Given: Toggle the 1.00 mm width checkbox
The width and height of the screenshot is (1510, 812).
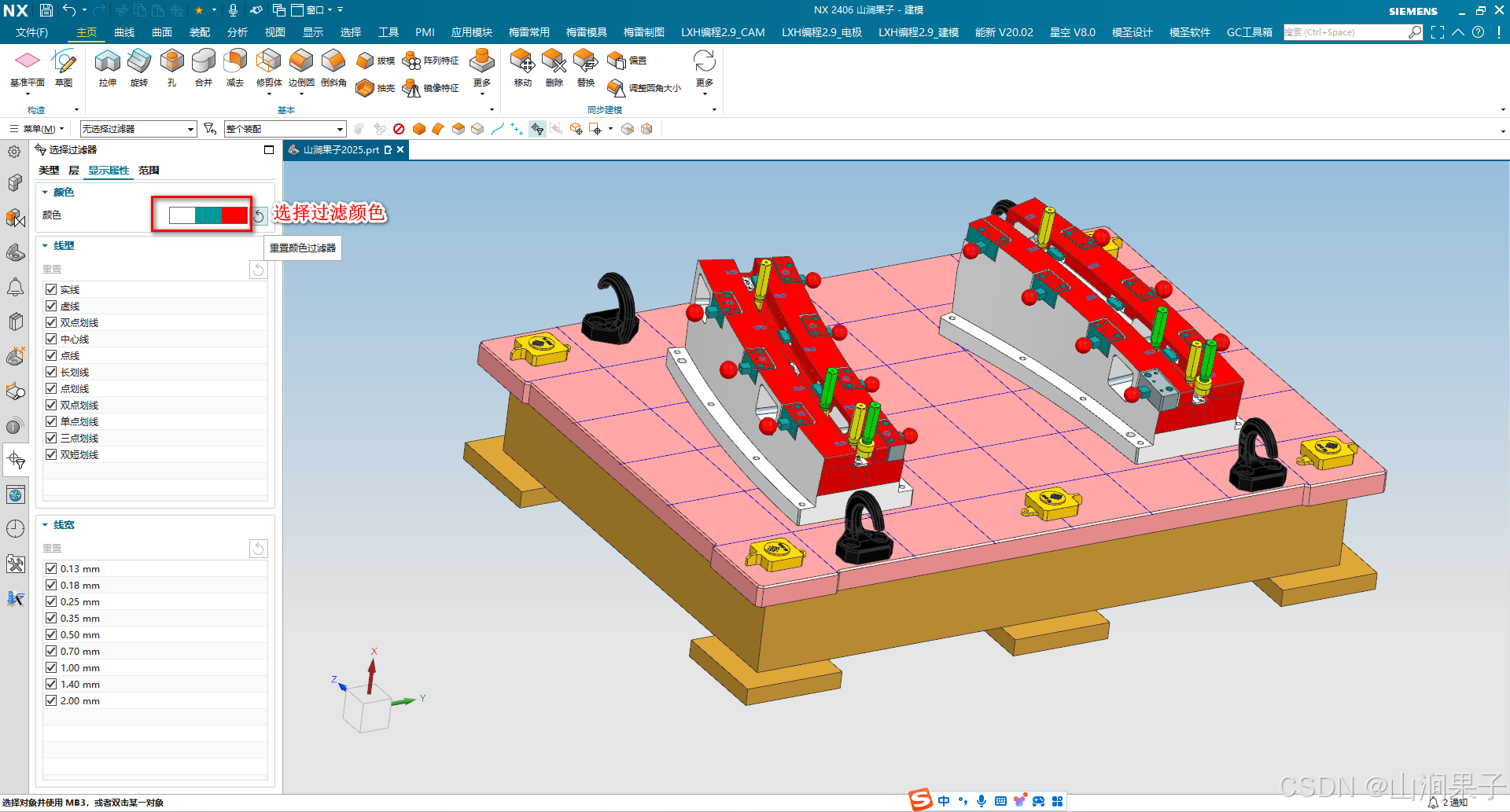Looking at the screenshot, I should (51, 667).
